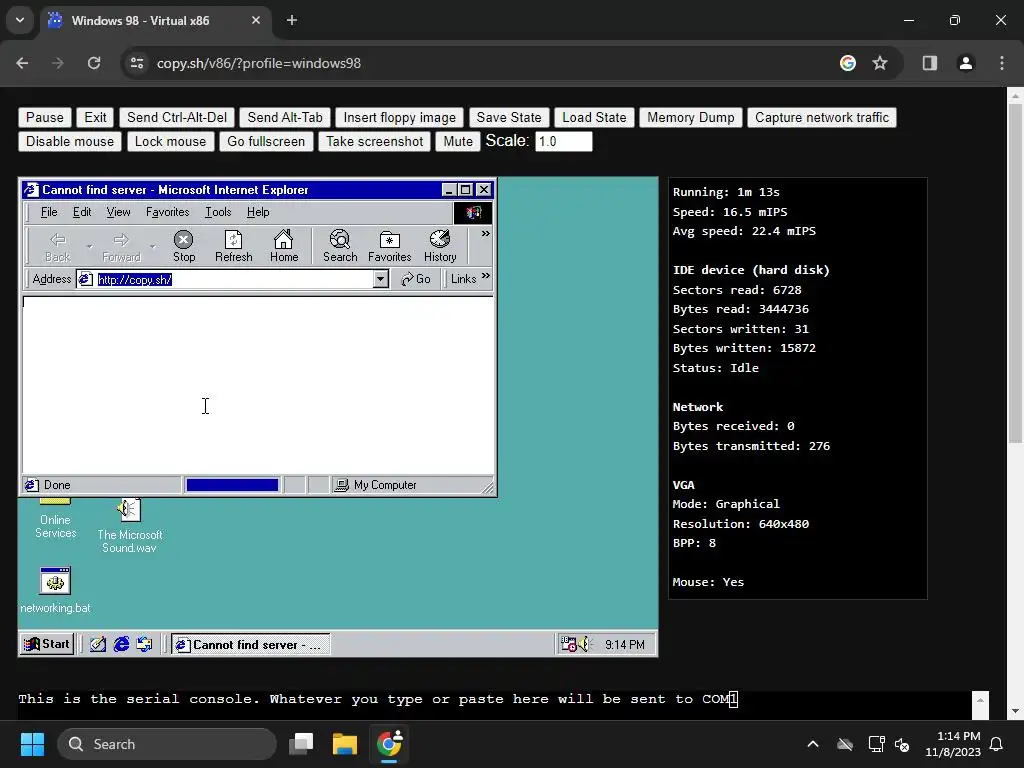Toggle the Mute button

tap(458, 141)
